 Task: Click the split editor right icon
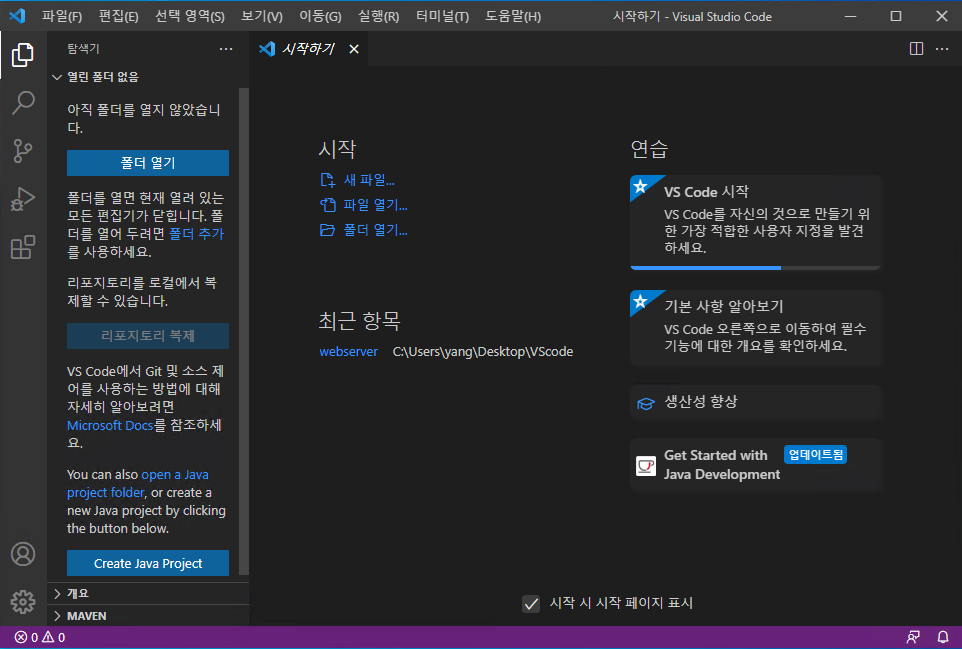pos(916,49)
